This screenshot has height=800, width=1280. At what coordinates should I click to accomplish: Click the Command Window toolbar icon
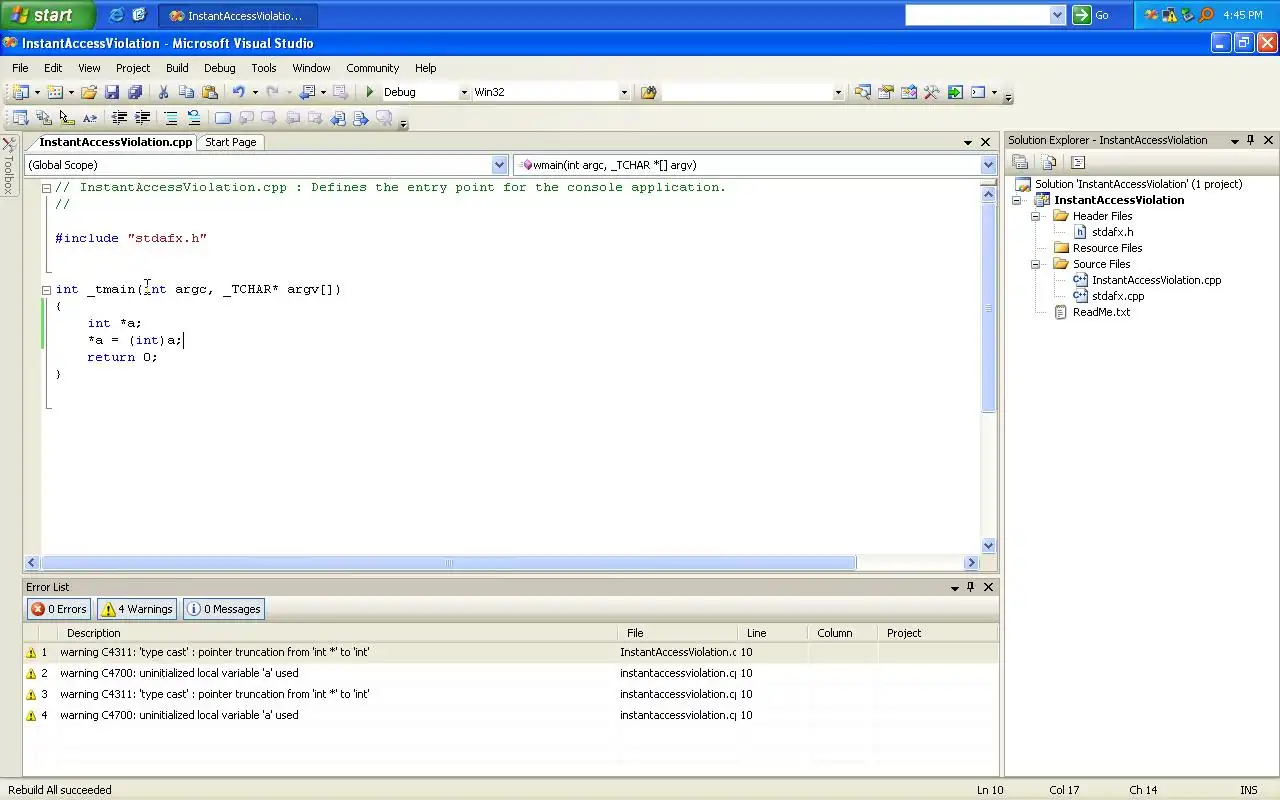(978, 92)
